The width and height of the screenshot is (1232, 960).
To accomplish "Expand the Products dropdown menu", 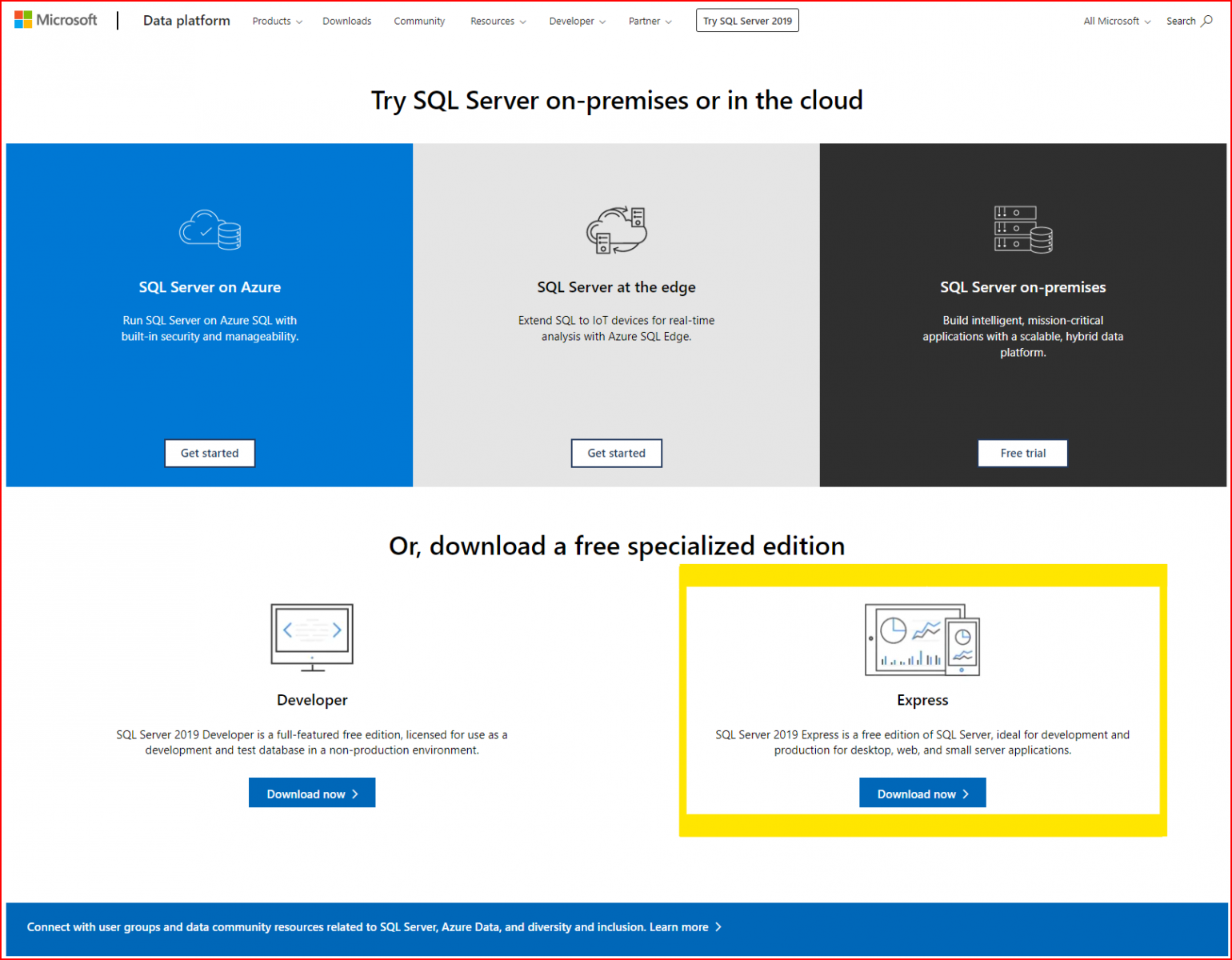I will tap(277, 22).
